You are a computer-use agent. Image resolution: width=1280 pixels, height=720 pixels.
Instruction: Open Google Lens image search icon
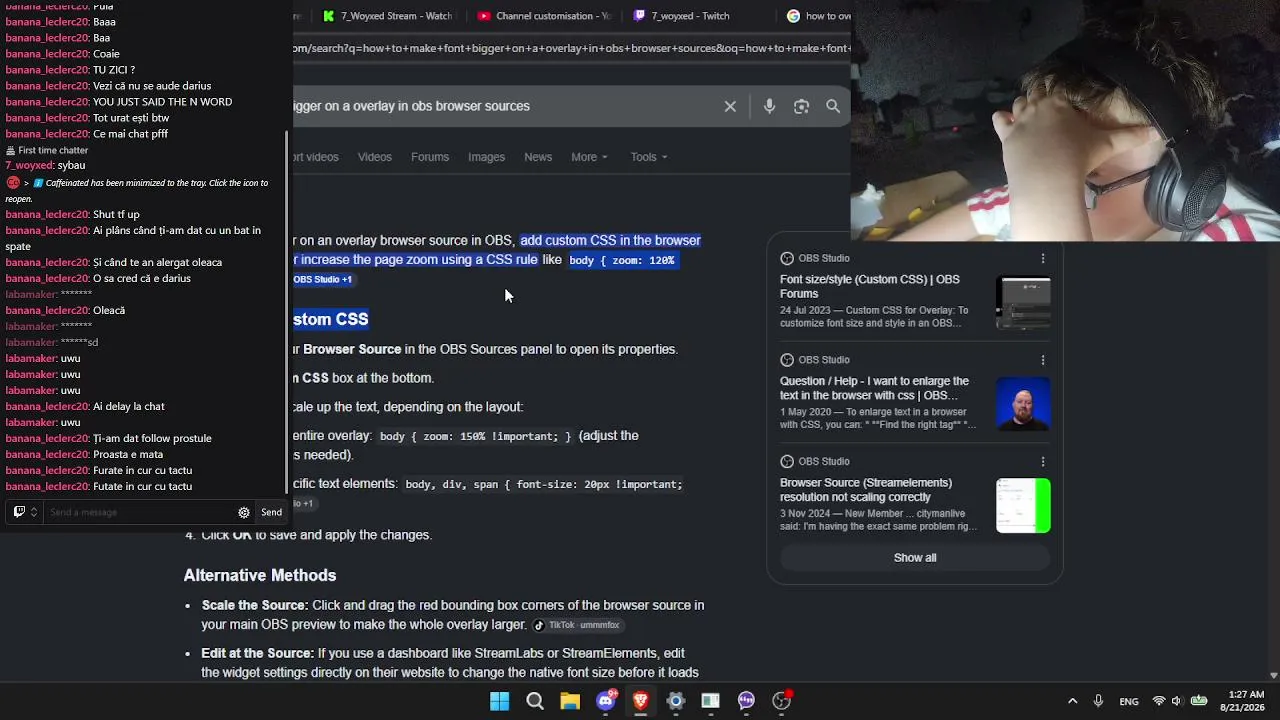[801, 106]
